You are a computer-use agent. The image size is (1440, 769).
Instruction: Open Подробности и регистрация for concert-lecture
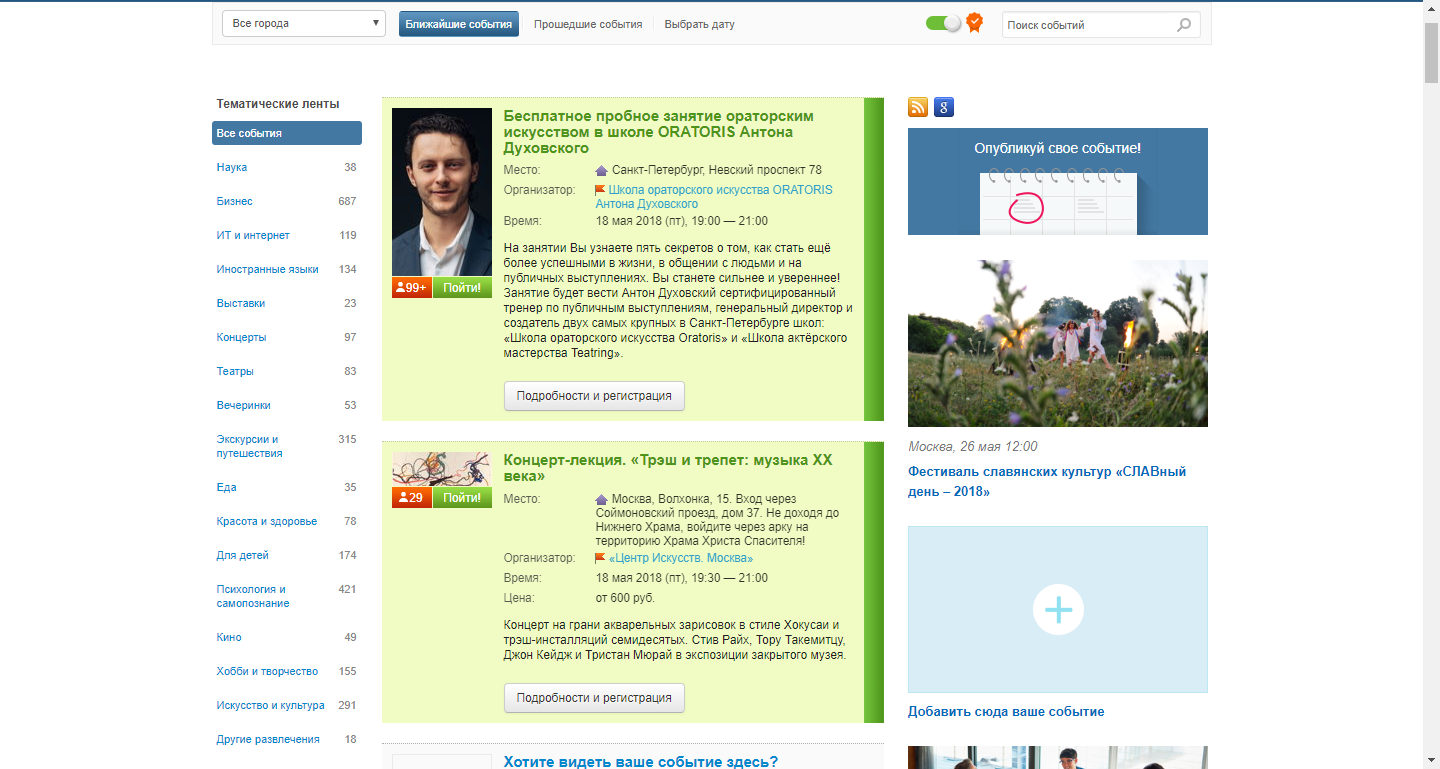point(594,698)
